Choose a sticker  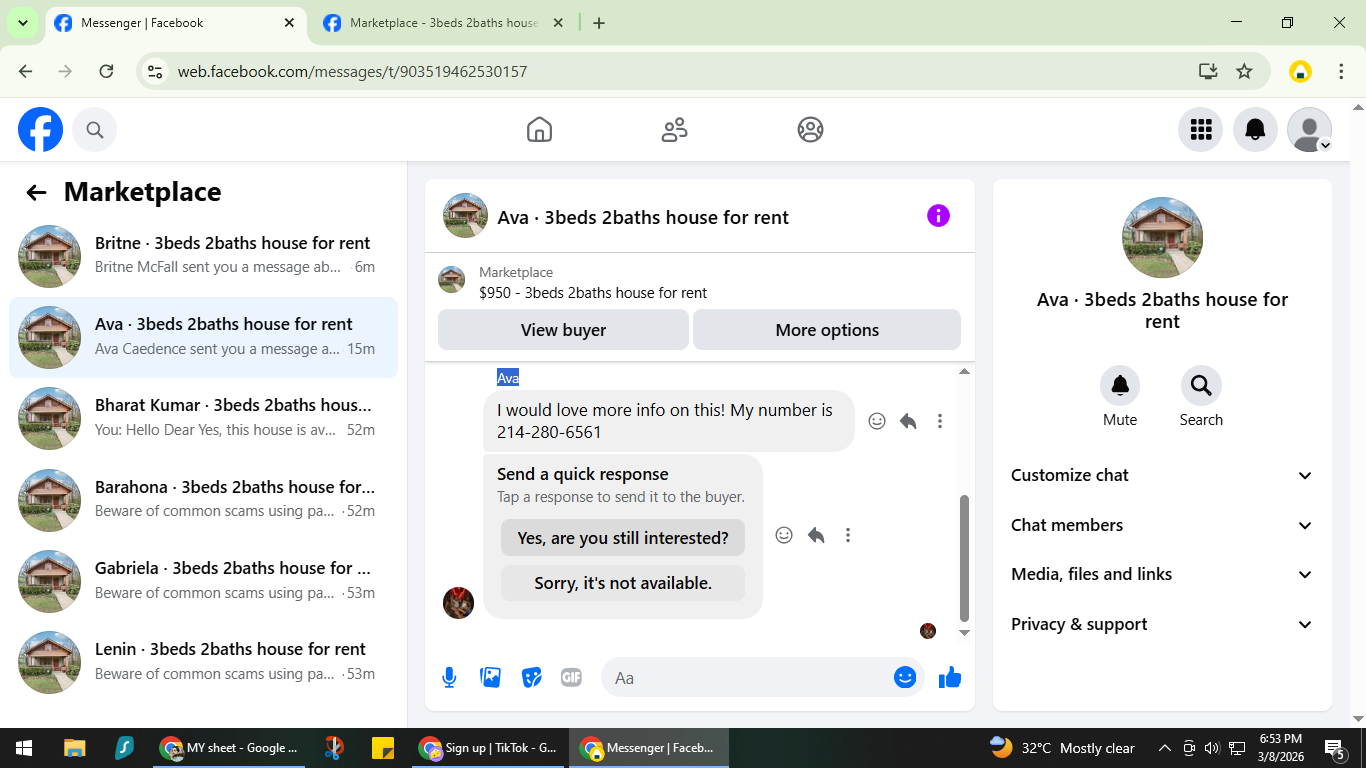click(531, 678)
